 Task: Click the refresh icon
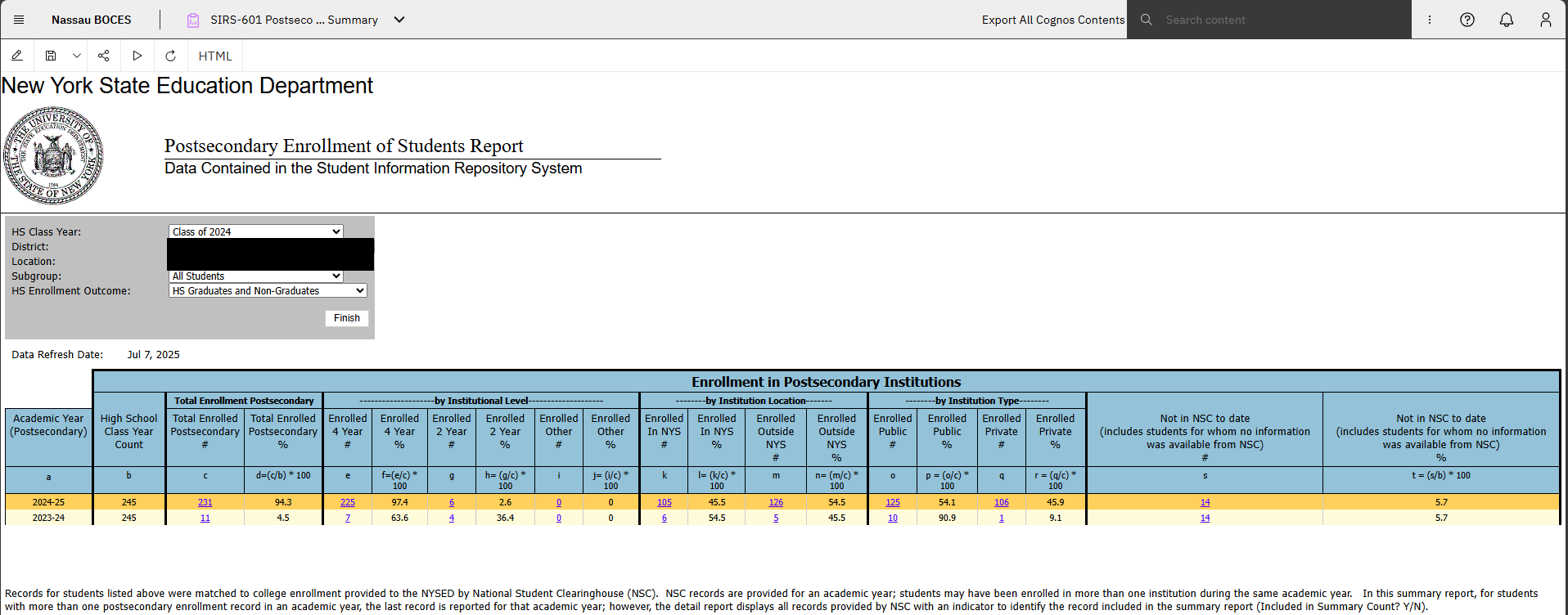pos(170,56)
